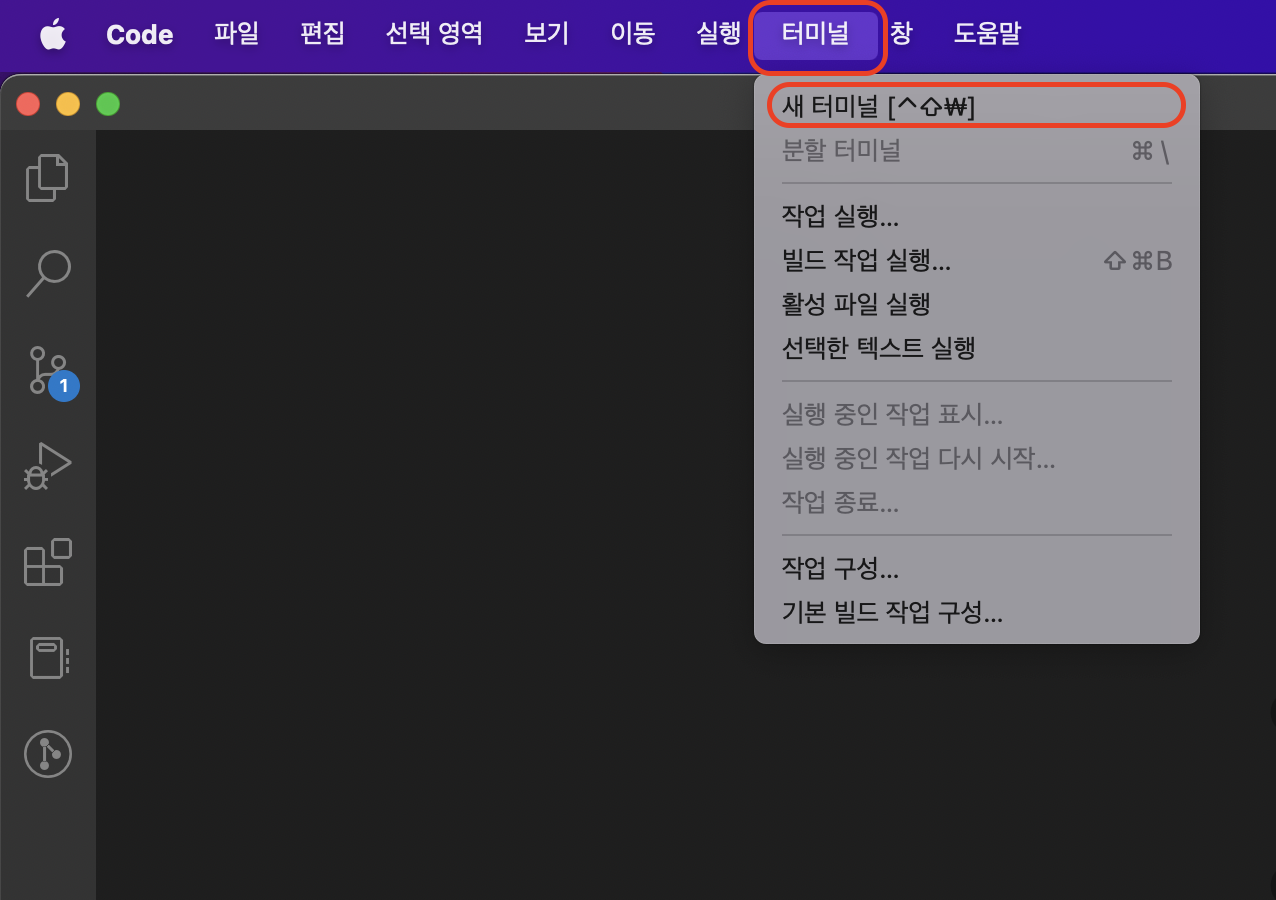Open the Search view icon
1276x900 pixels.
47,273
